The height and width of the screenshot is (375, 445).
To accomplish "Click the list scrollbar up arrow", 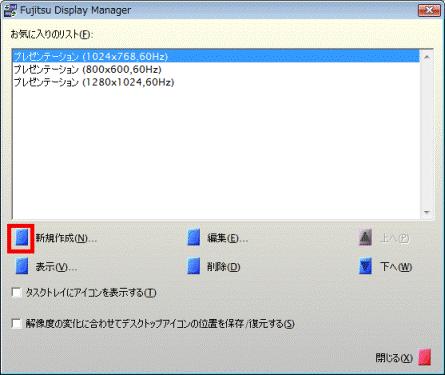I will (x=427, y=57).
